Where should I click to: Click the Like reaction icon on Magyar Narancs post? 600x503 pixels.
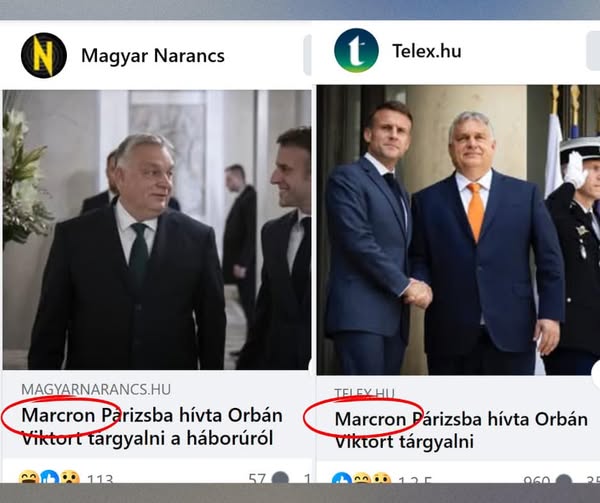(x=50, y=477)
